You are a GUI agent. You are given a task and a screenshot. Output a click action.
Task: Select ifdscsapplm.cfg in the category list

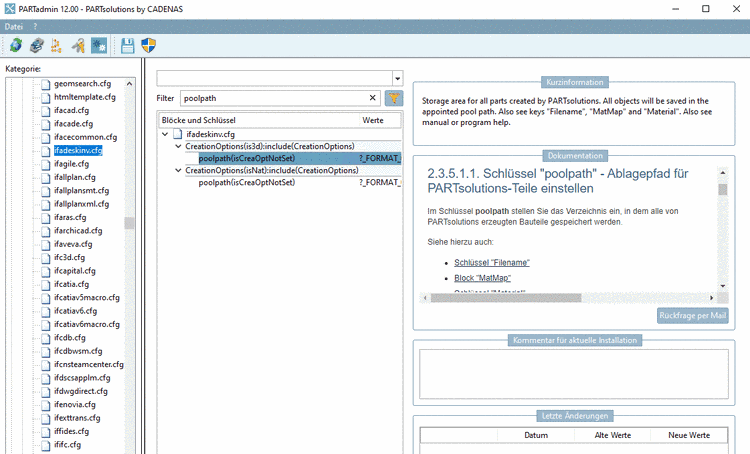click(82, 378)
